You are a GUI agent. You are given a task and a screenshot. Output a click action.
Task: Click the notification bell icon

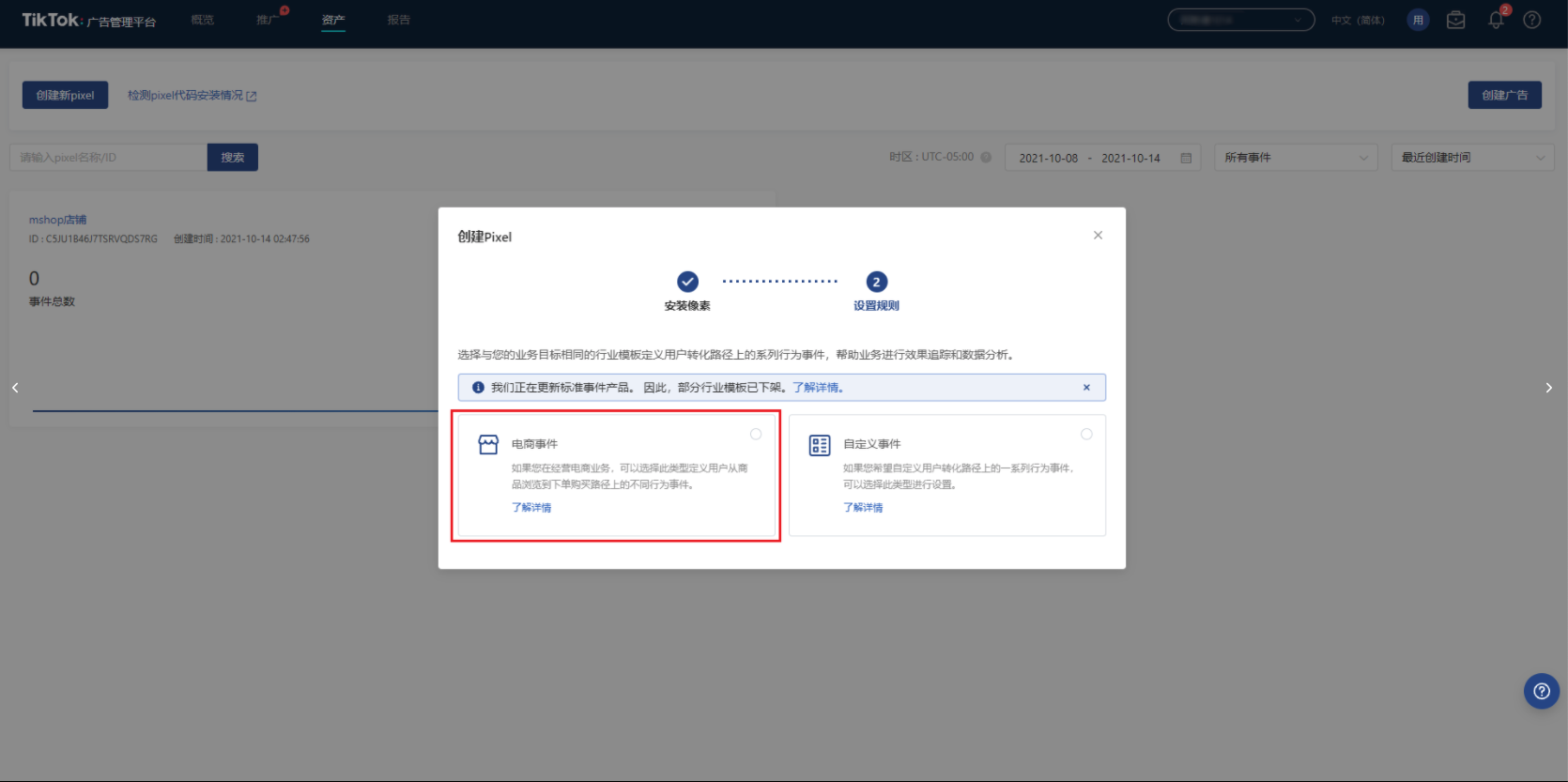click(x=1496, y=21)
